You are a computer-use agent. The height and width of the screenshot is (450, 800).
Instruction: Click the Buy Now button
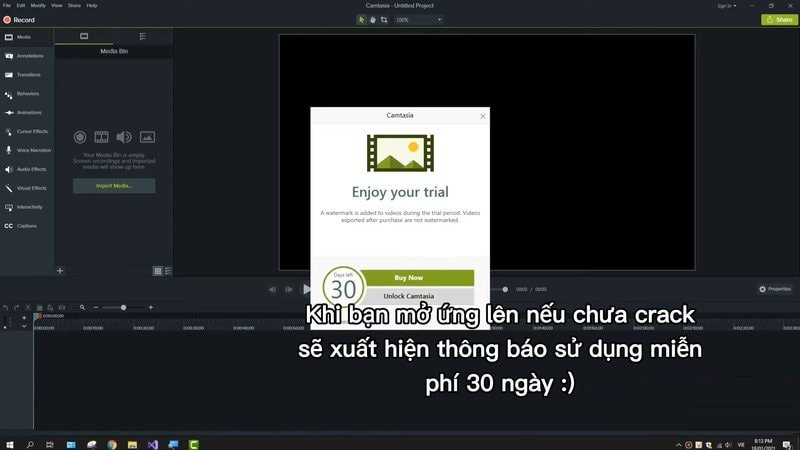pos(417,278)
